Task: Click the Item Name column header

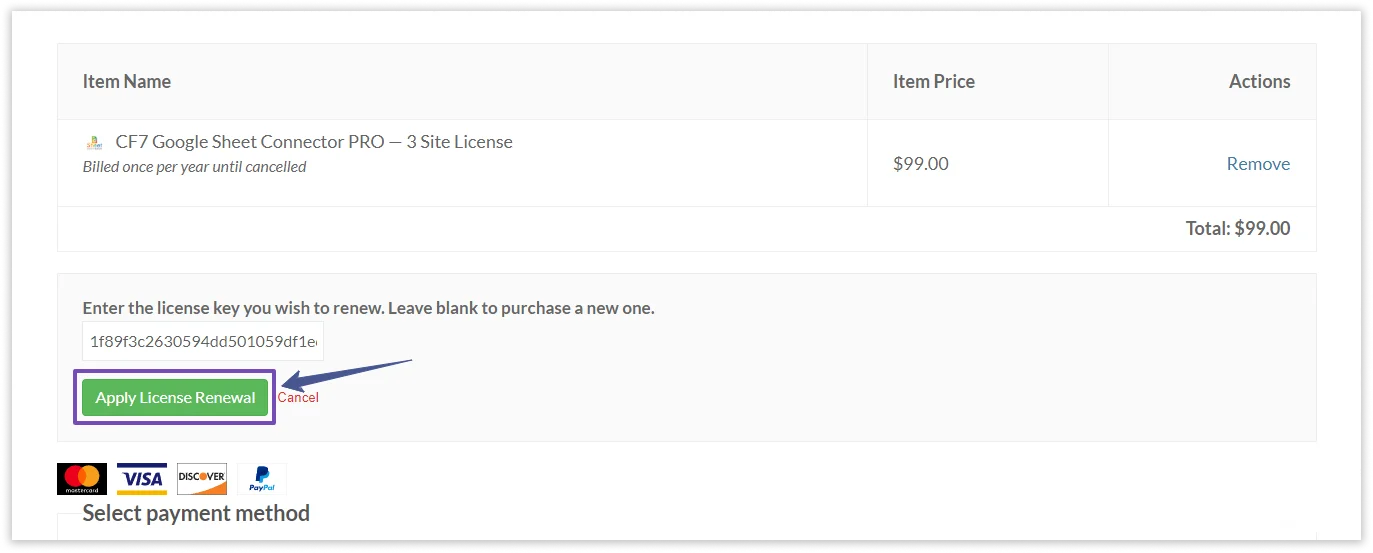Action: tap(127, 82)
